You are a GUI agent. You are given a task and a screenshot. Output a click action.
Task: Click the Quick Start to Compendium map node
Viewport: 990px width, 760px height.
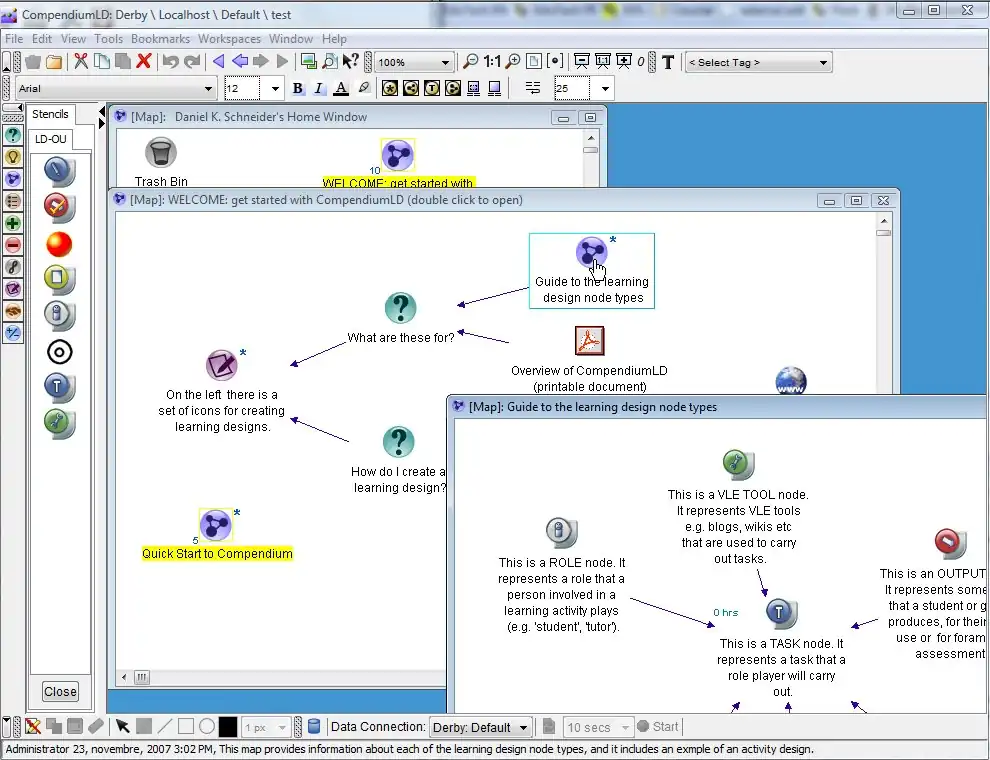[x=216, y=525]
